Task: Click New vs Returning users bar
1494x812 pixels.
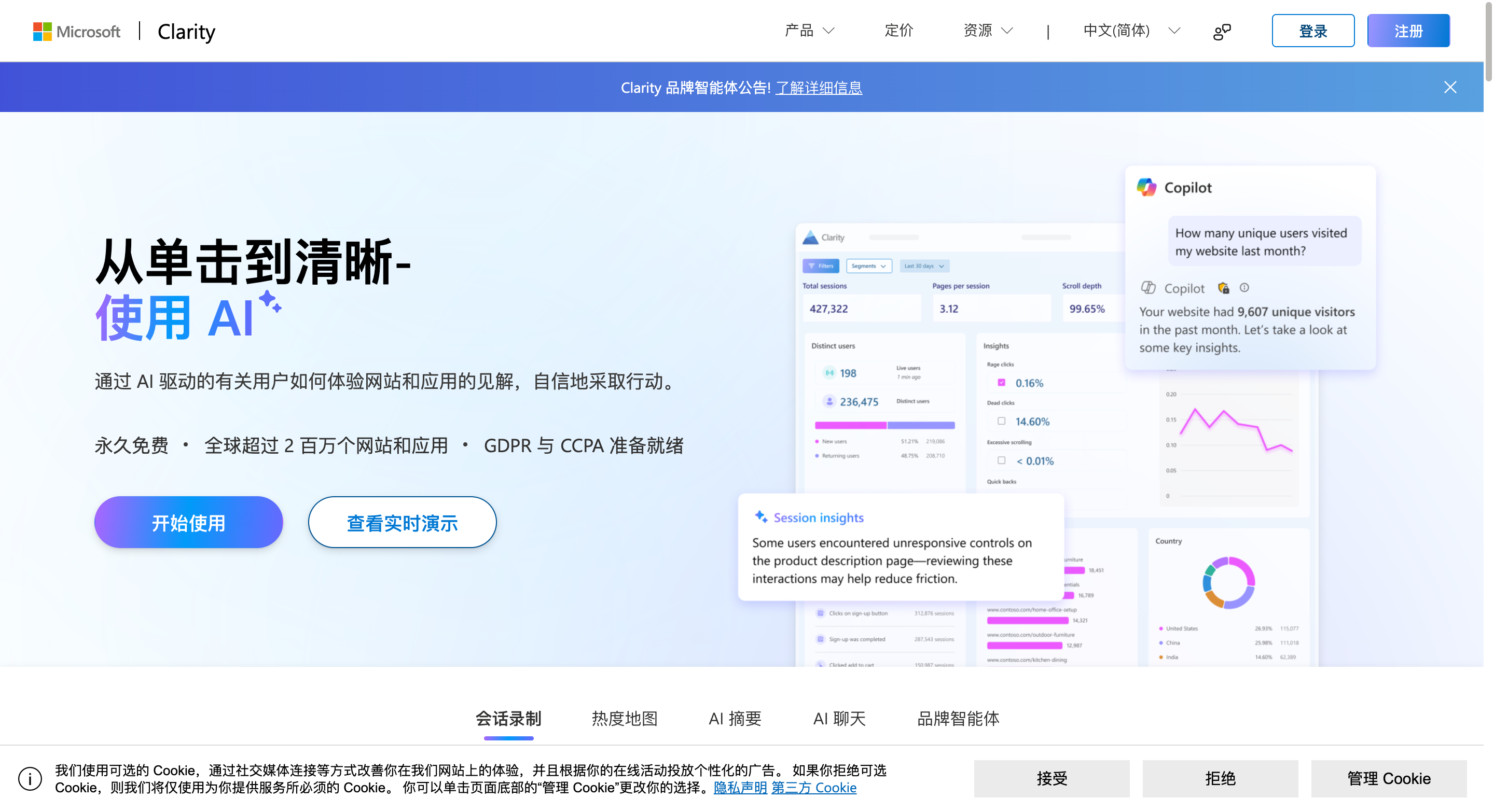Action: click(884, 425)
